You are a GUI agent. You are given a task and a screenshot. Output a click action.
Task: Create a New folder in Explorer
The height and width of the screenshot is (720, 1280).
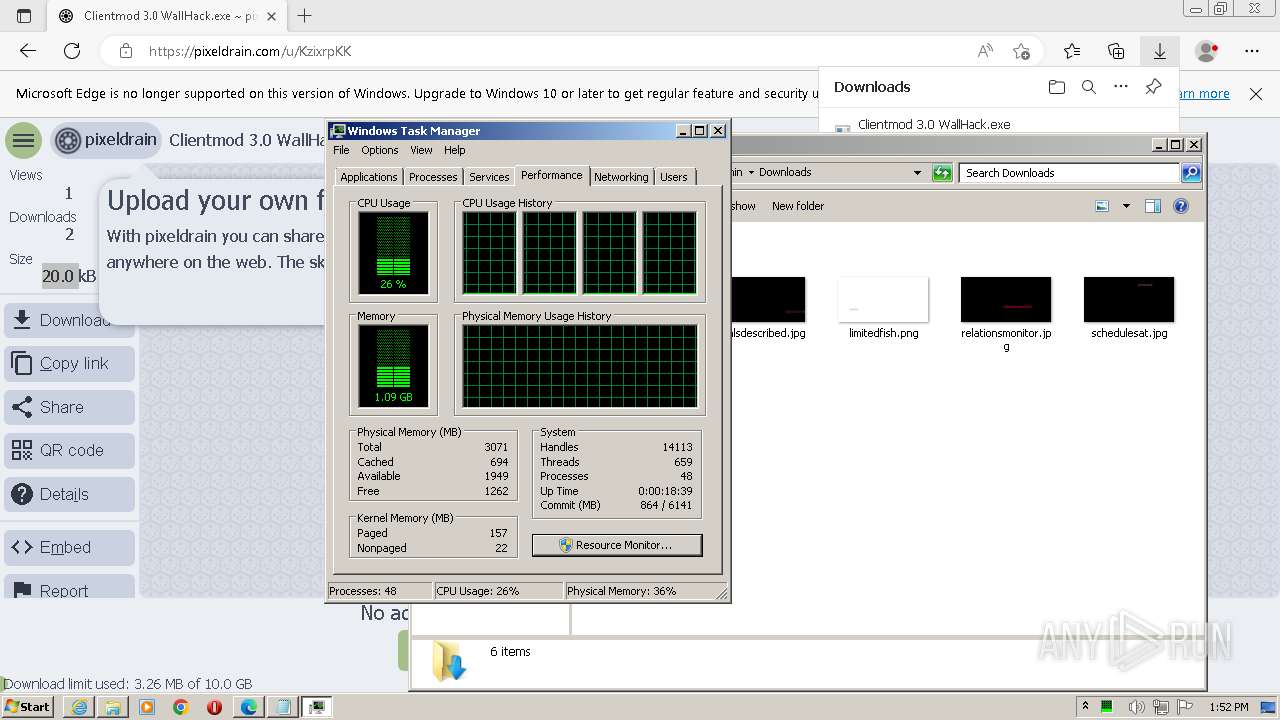click(x=798, y=206)
